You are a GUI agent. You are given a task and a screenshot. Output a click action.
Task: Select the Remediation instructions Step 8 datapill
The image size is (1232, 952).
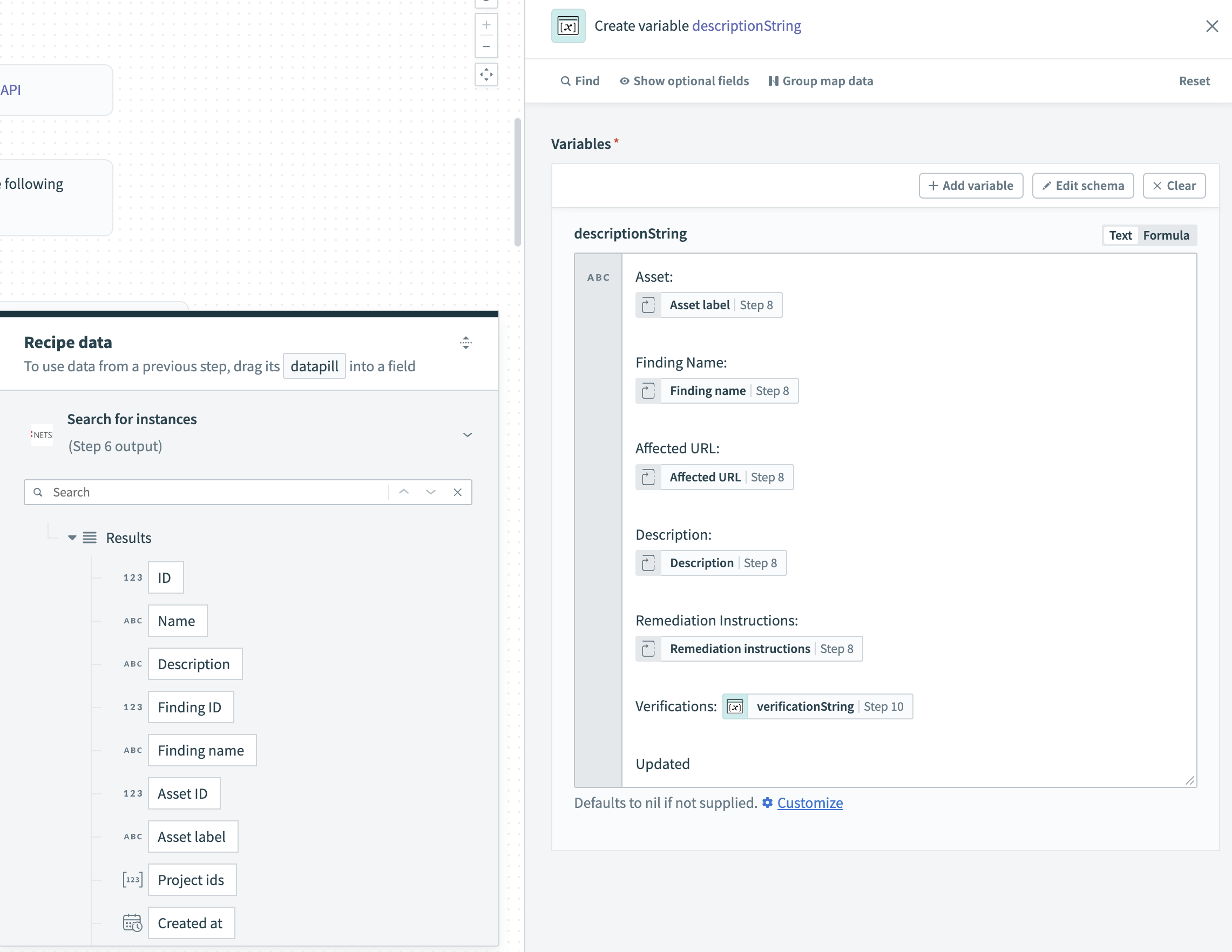749,649
